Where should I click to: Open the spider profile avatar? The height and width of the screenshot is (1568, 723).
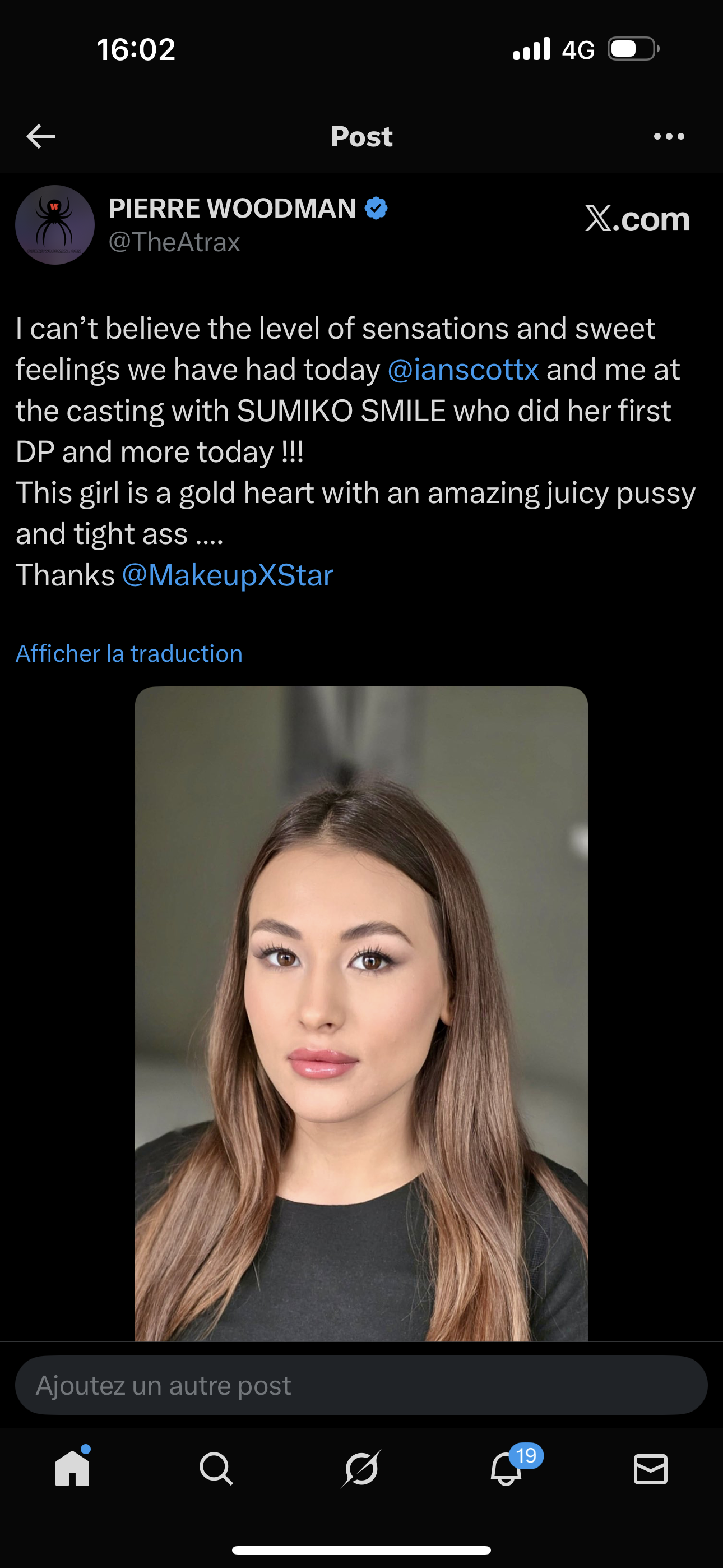[55, 225]
